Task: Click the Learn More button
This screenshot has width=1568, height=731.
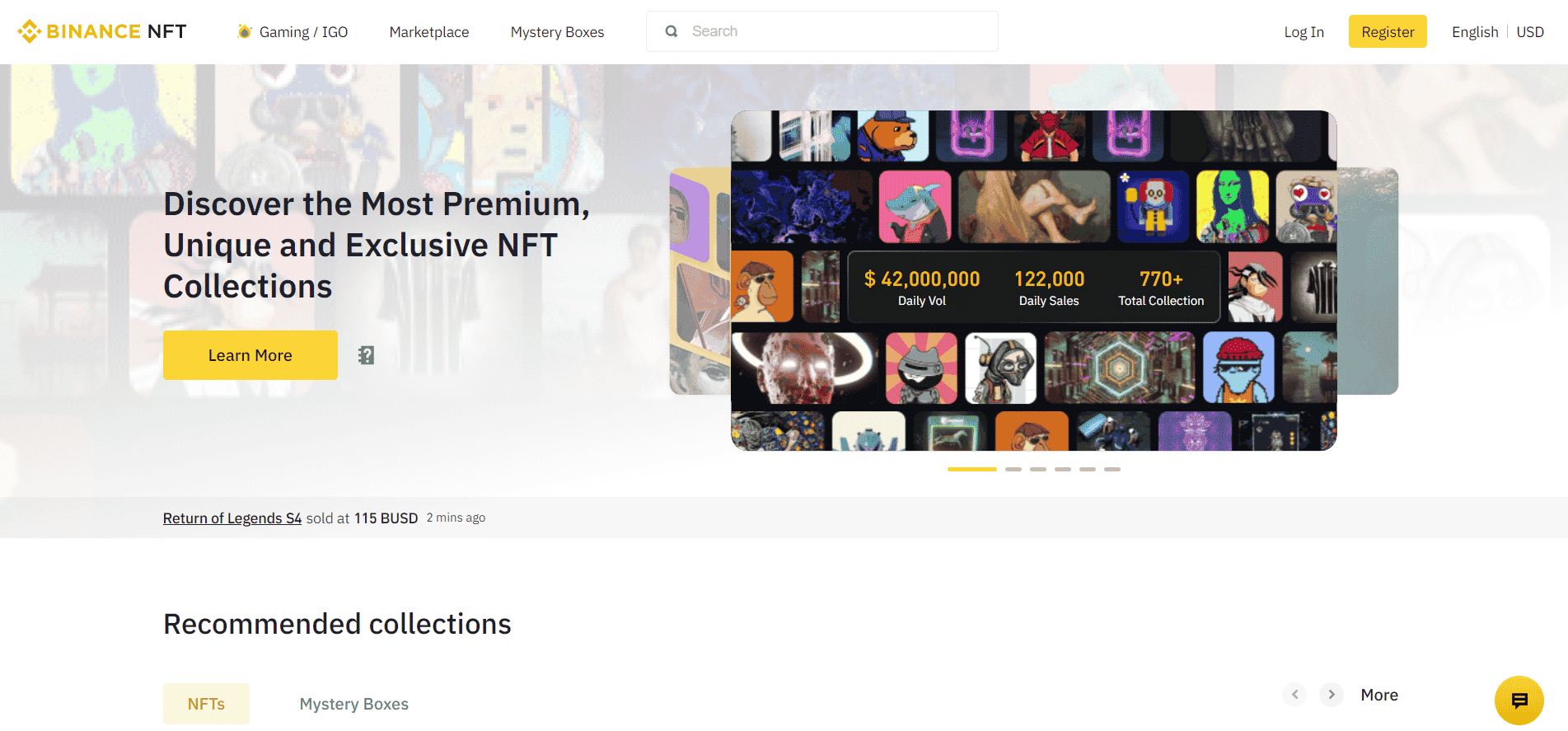Action: [250, 355]
